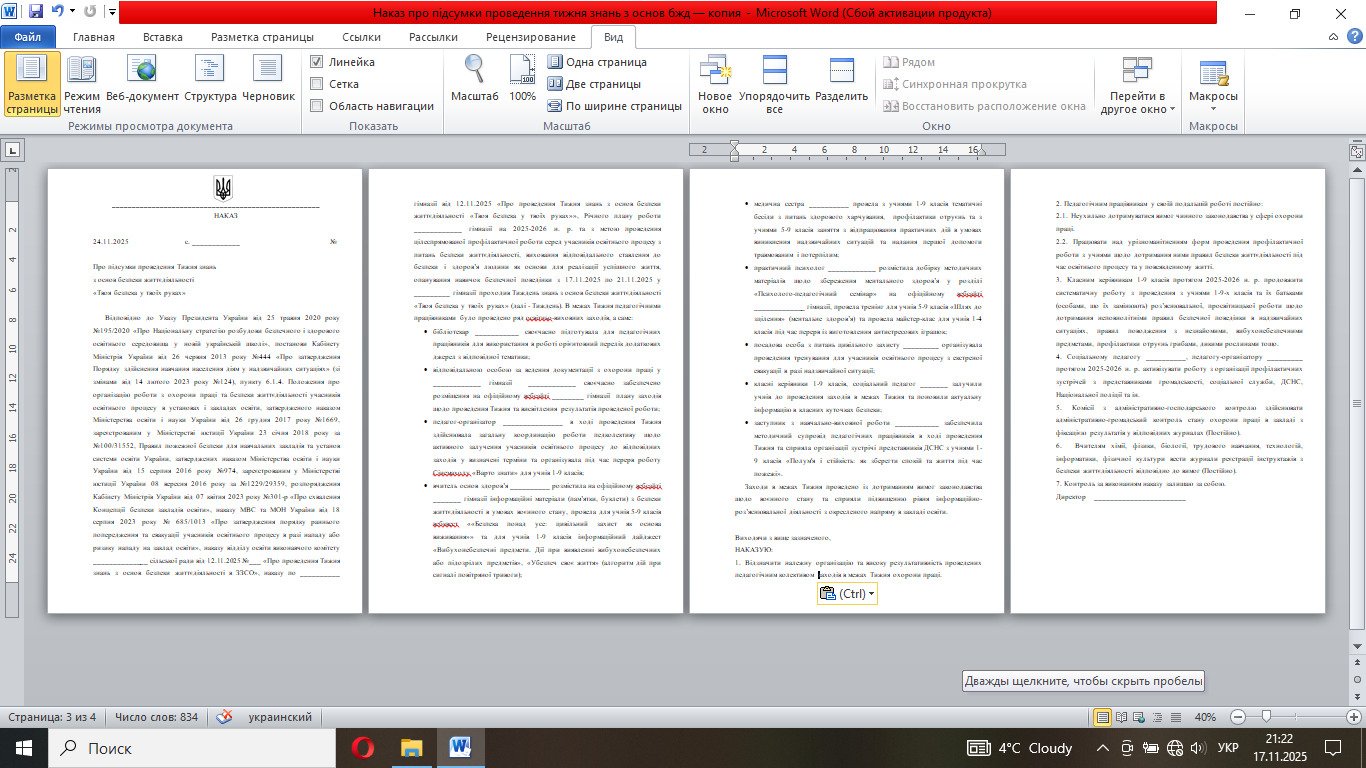Select the Web-document view icon
Image resolution: width=1366 pixels, height=768 pixels.
[143, 70]
